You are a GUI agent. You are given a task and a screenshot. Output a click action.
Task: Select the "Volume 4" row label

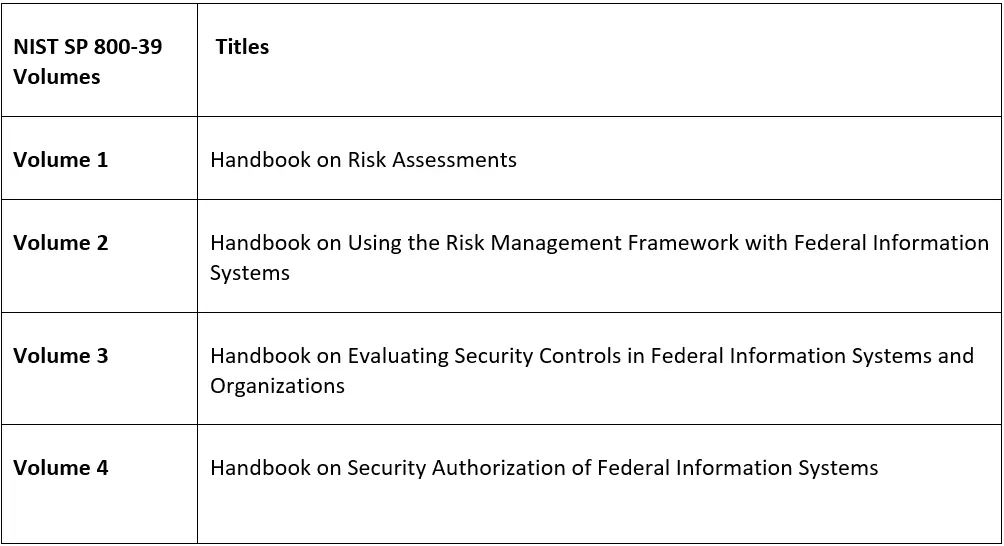(x=60, y=468)
